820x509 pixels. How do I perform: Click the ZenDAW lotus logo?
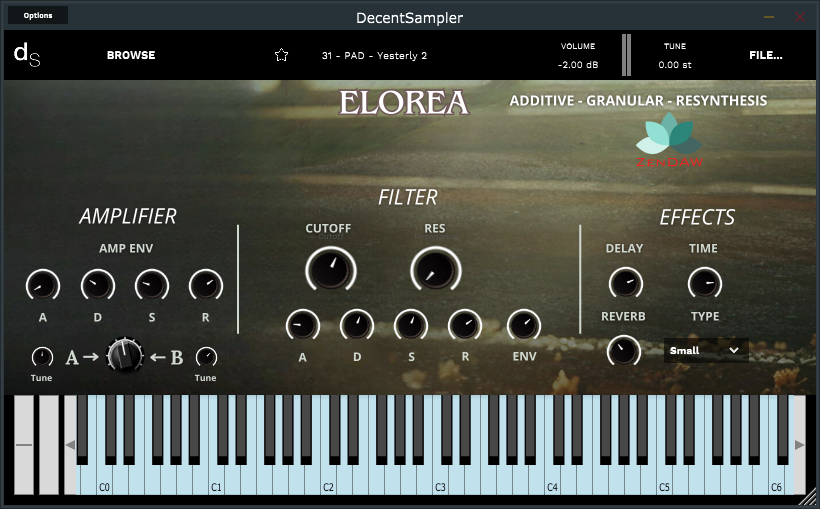pos(669,140)
